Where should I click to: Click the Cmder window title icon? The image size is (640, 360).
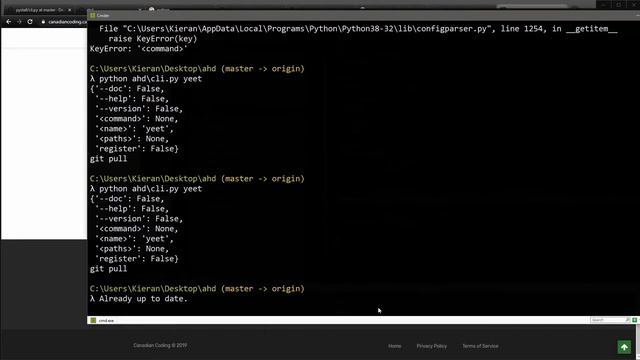point(93,16)
